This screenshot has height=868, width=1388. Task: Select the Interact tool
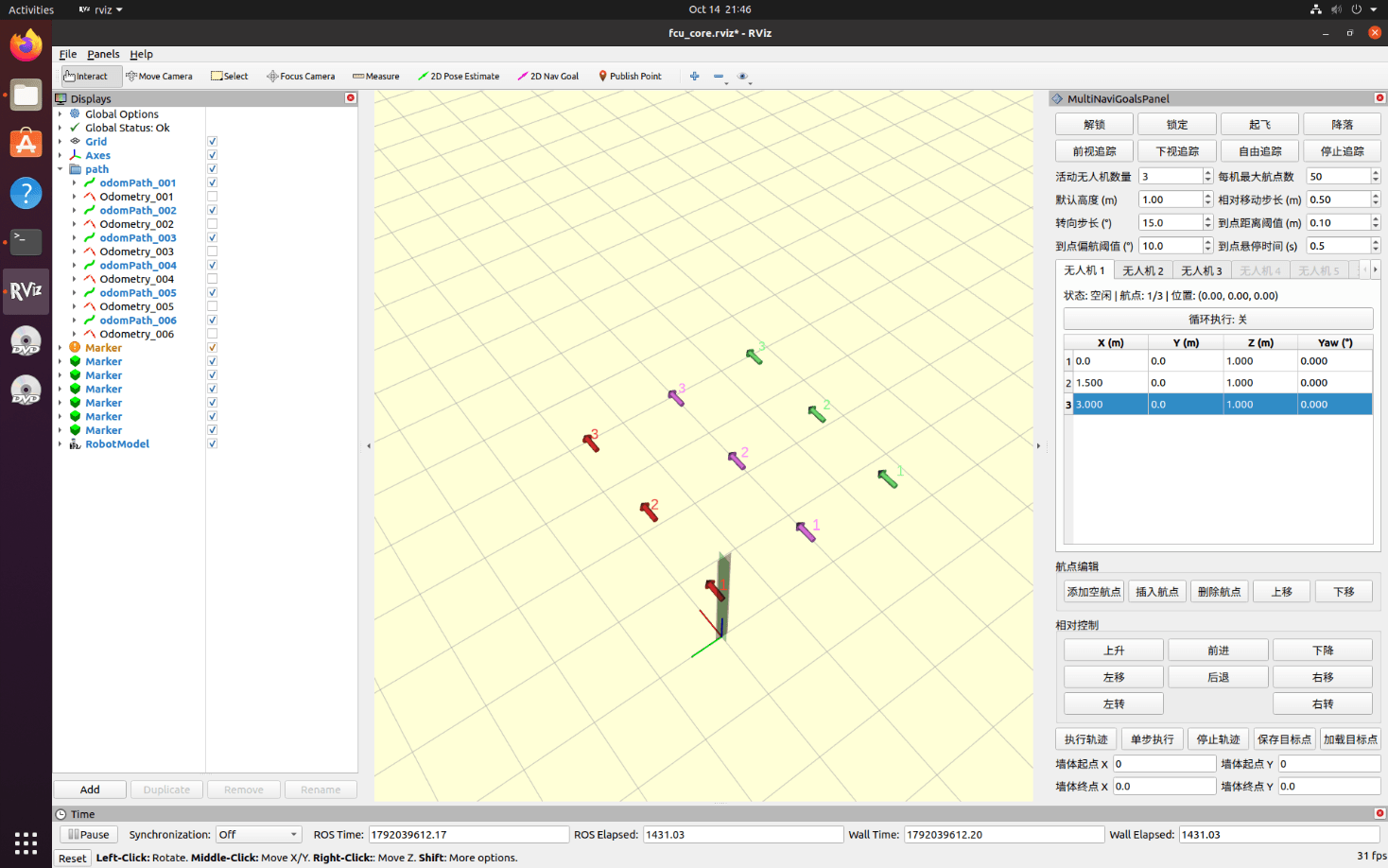86,77
